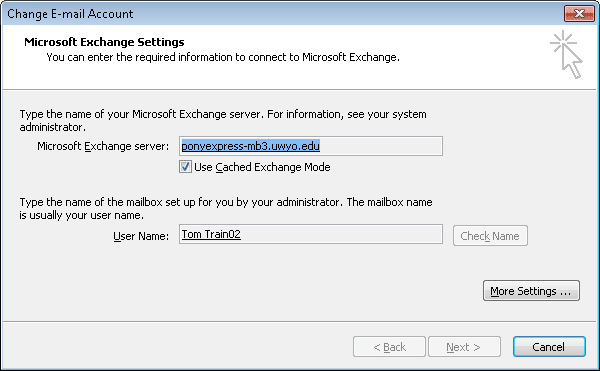
Task: Click the "Type the name of your Microsoft Exchange server" text
Action: (223, 120)
